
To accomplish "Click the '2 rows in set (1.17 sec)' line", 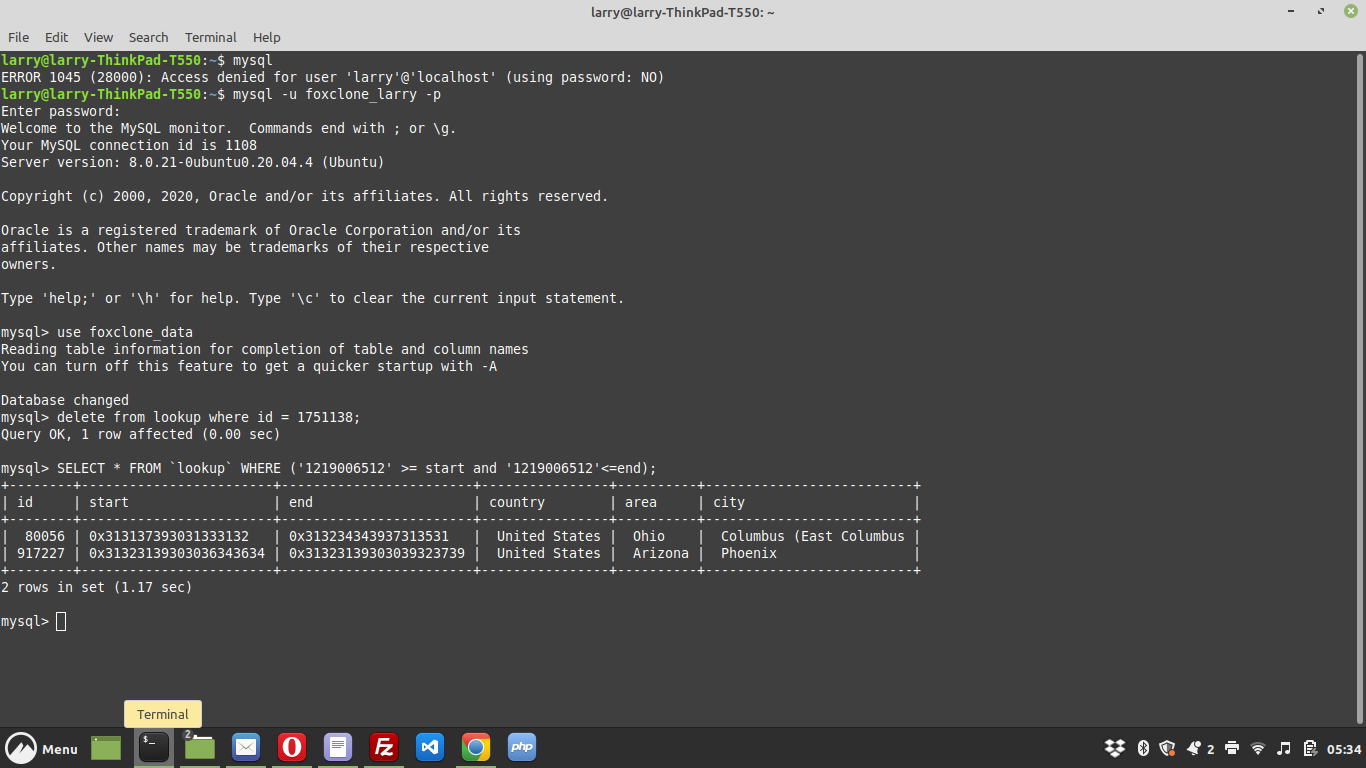I will pyautogui.click(x=97, y=587).
